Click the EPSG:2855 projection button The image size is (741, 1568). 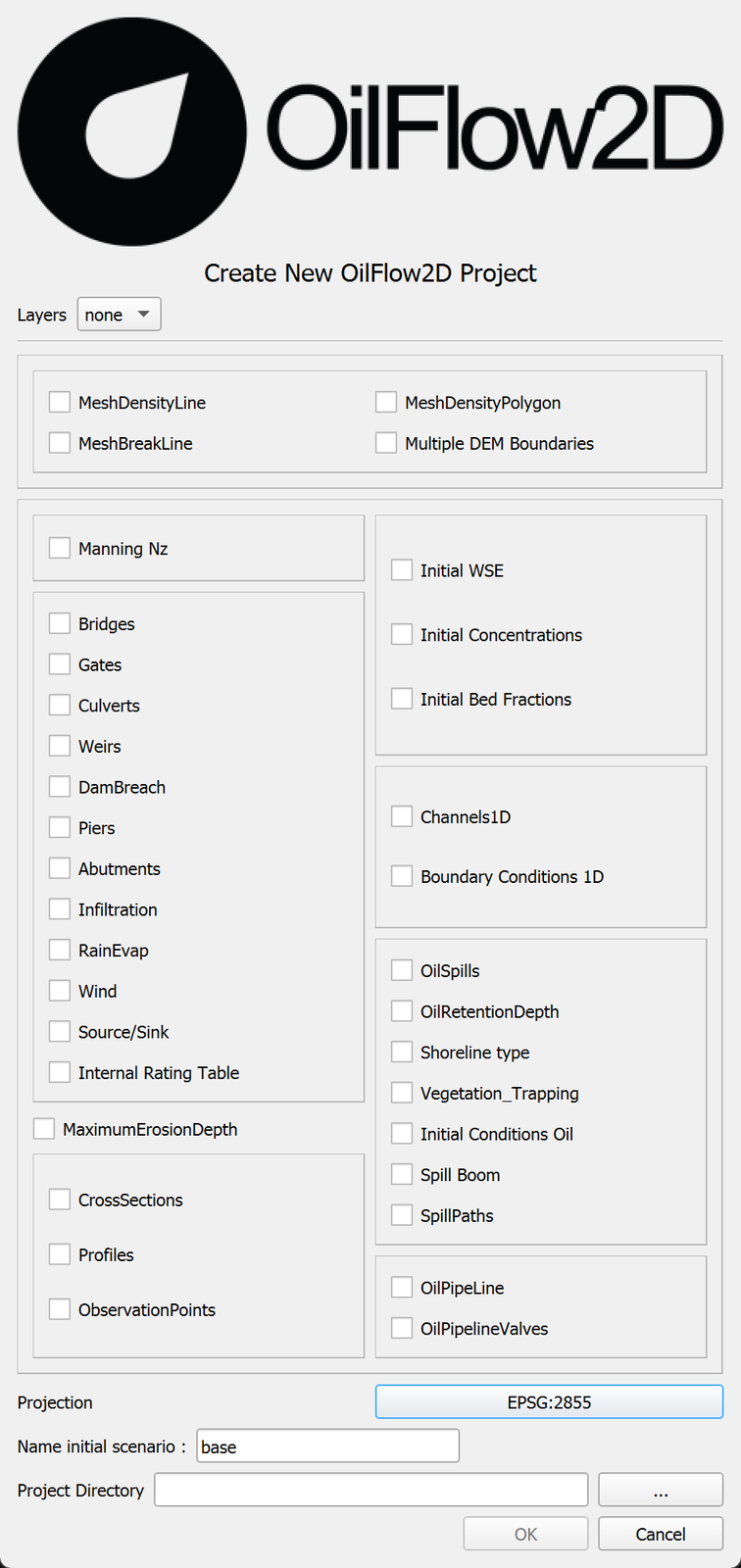(x=549, y=1402)
